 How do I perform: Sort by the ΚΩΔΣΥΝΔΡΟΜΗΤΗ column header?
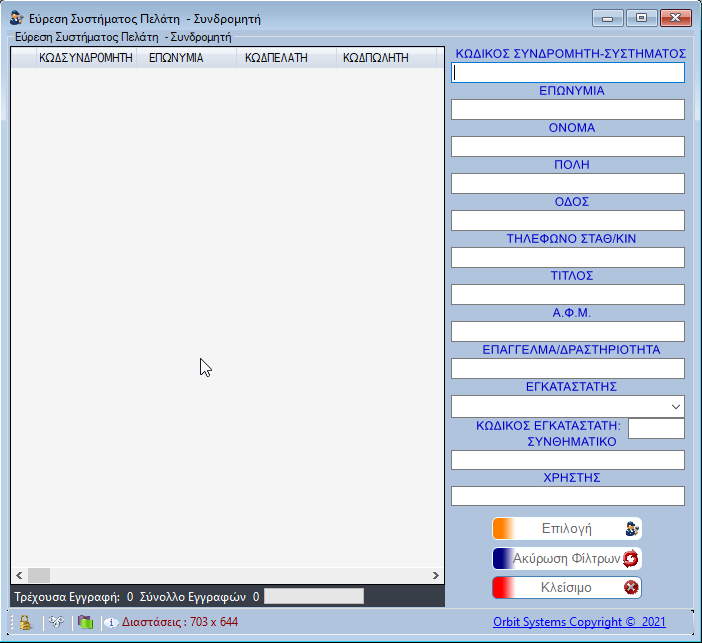(86, 58)
